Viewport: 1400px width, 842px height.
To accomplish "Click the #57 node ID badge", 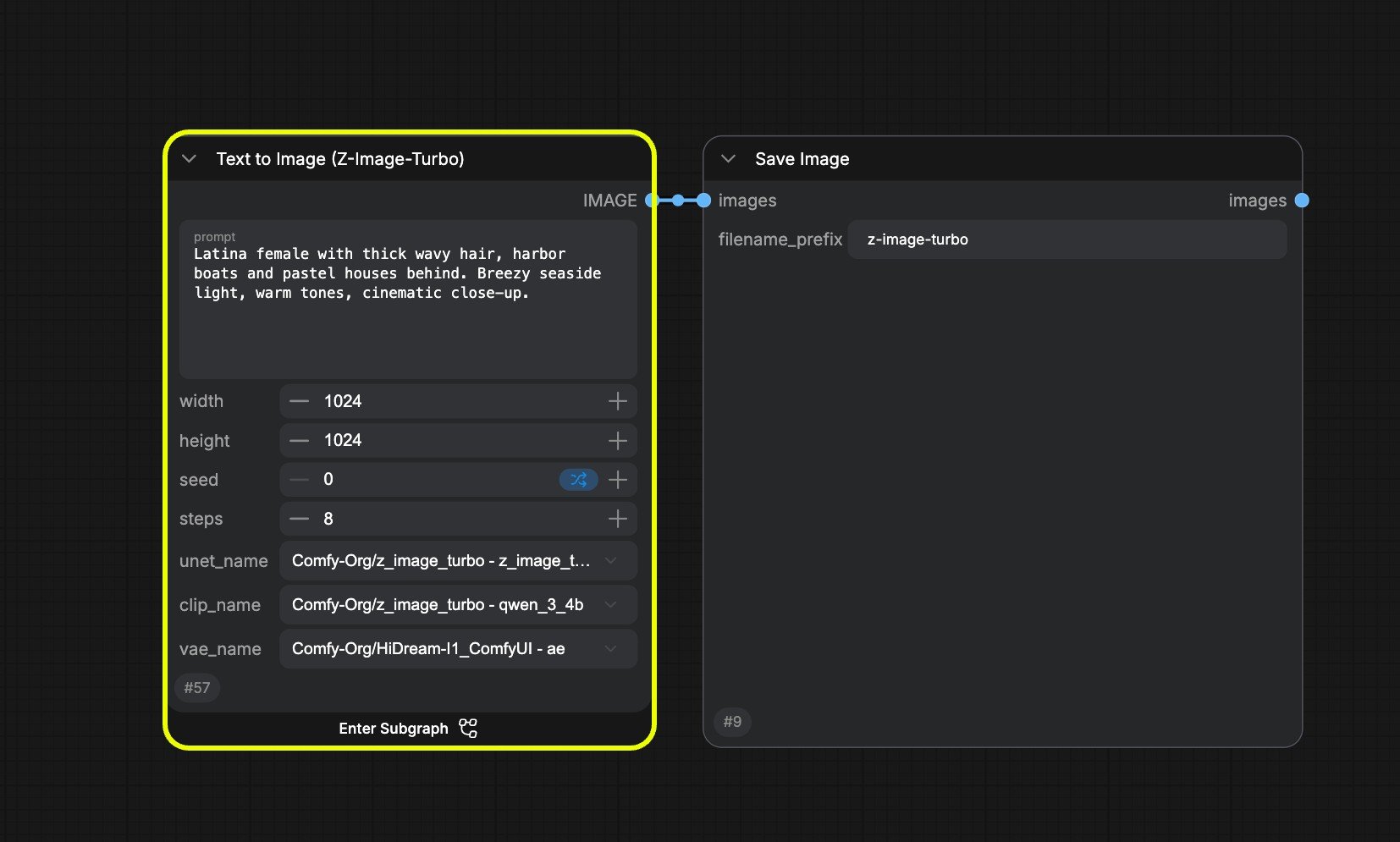I will tap(197, 688).
